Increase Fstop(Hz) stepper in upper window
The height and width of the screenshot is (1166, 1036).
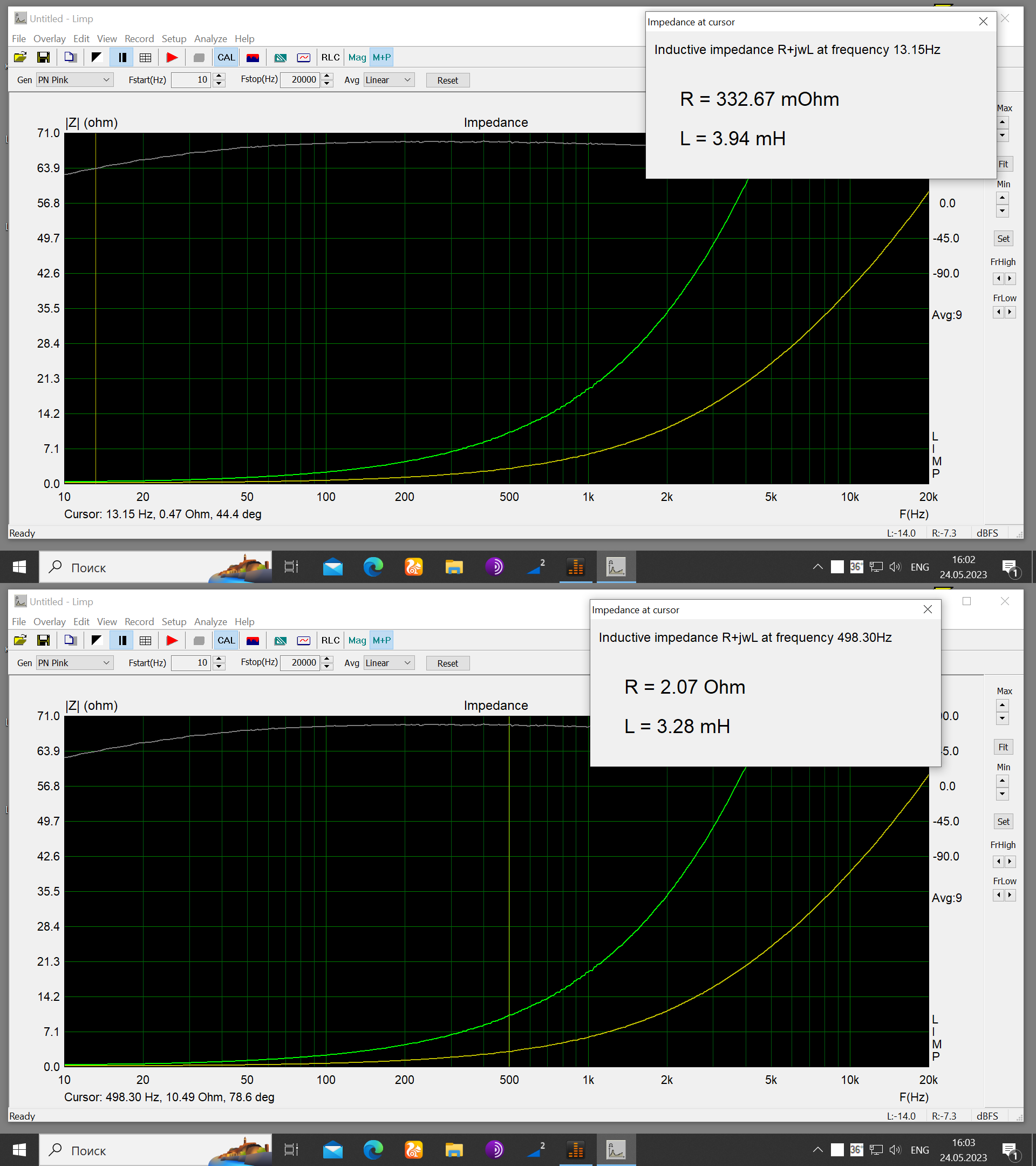(328, 76)
